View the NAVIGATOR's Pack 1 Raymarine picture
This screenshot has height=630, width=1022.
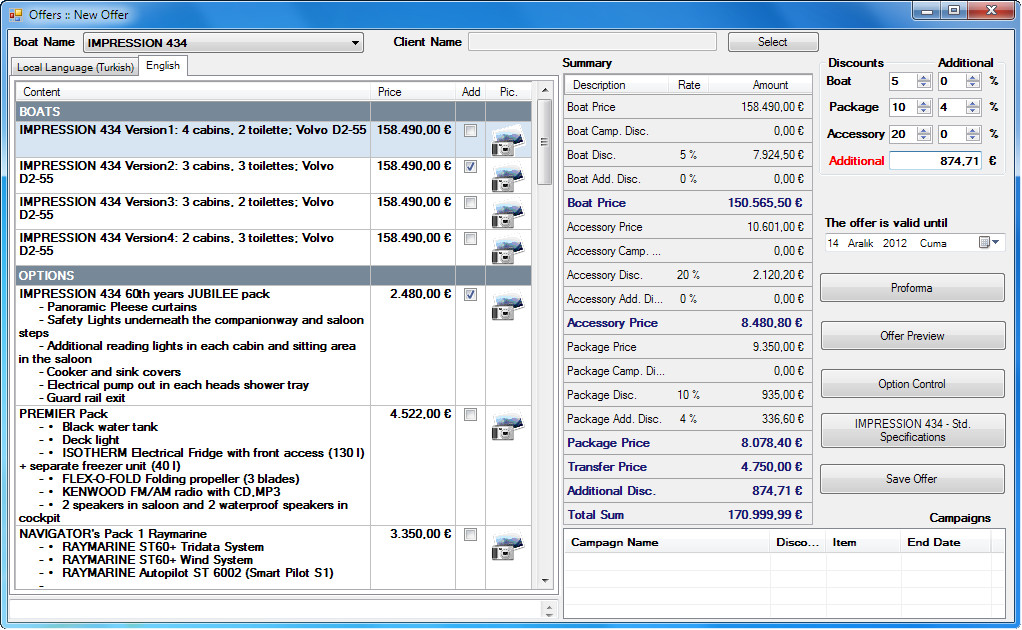click(507, 548)
